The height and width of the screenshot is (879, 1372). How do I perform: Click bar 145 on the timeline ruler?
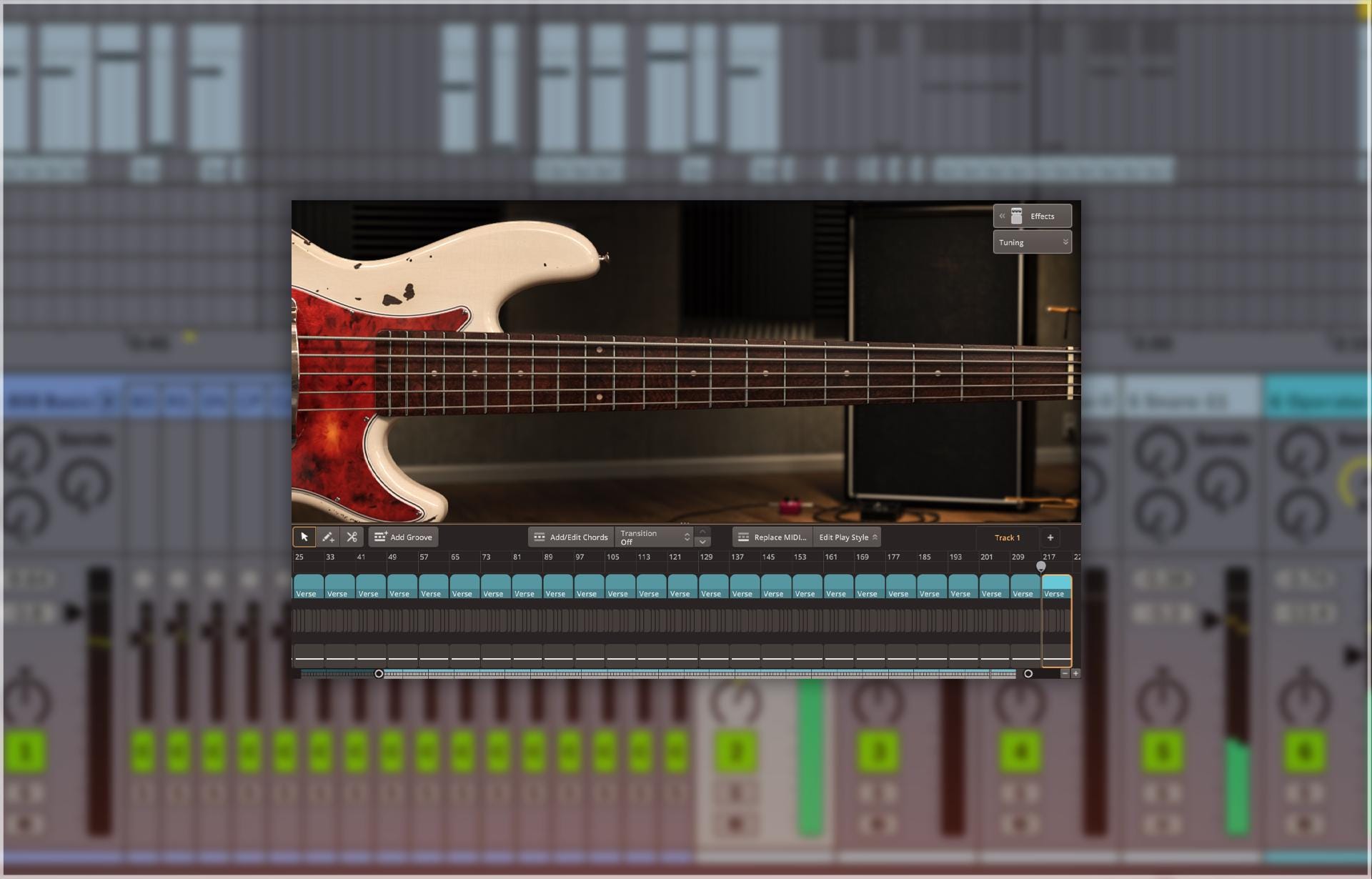(x=768, y=557)
